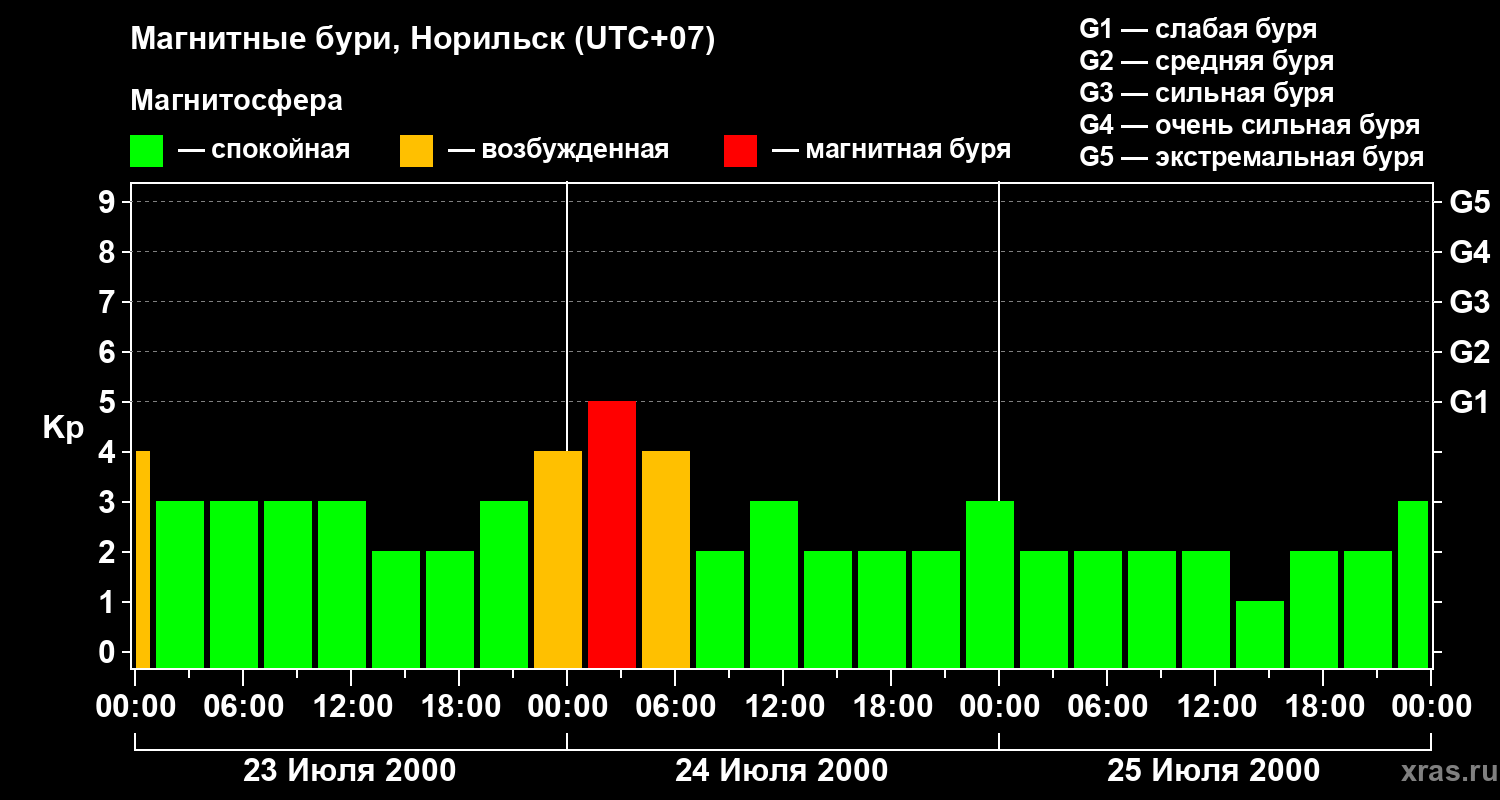Click the red 'магнитная буря' legend swatch

[x=740, y=151]
